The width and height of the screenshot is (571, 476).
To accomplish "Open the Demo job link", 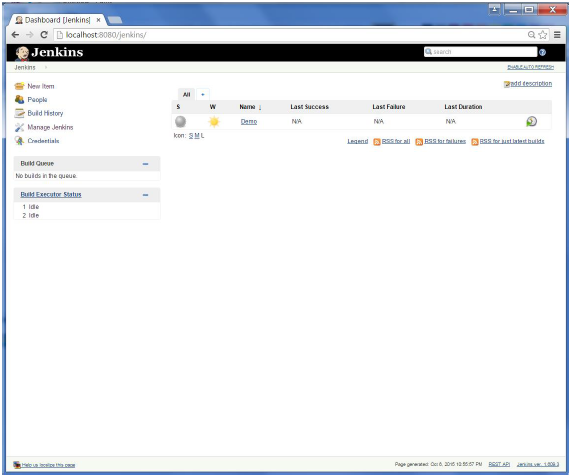I will (249, 122).
